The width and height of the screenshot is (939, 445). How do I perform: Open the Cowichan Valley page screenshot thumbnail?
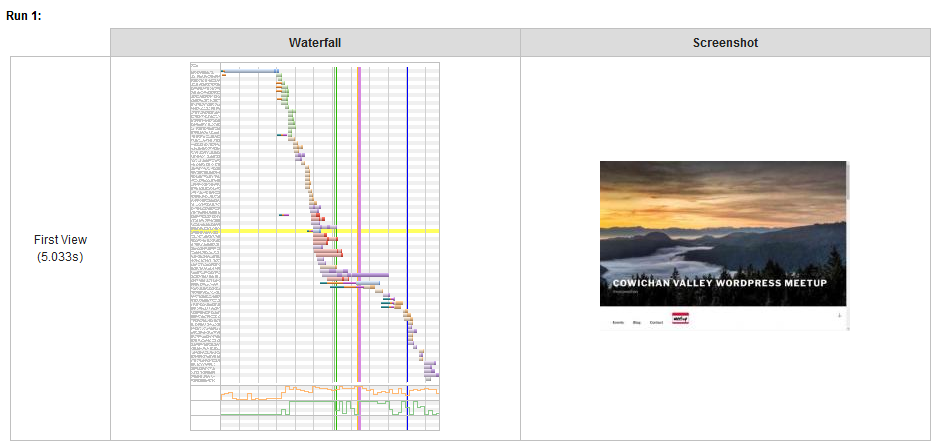point(725,246)
